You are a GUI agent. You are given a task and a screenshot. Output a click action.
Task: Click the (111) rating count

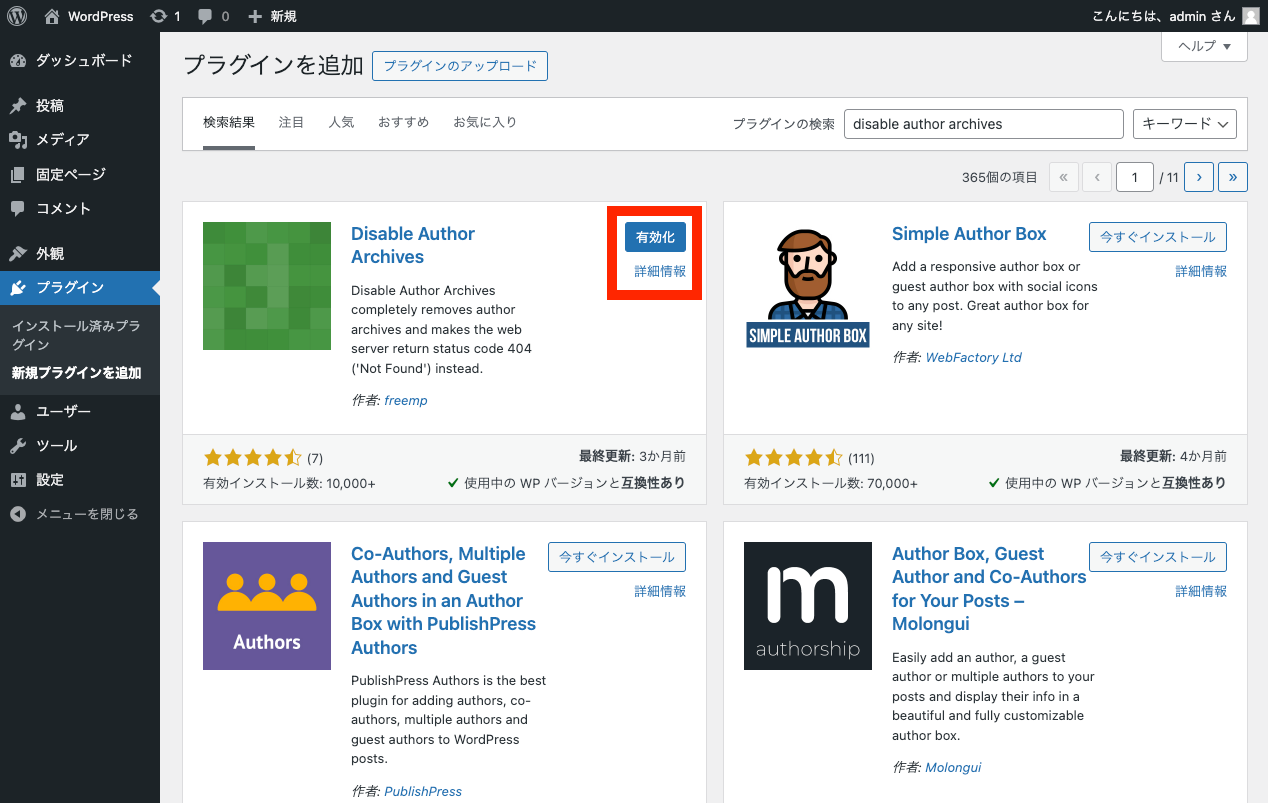[861, 459]
